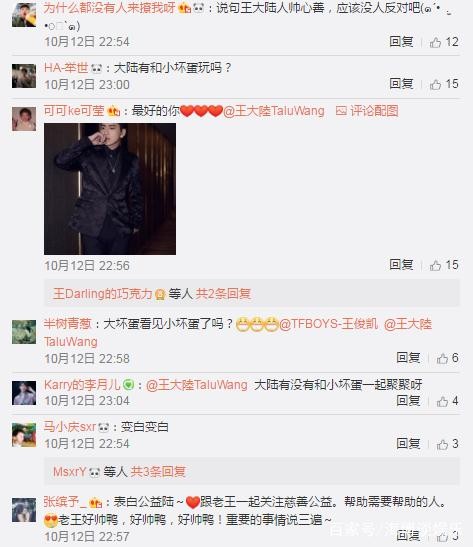473x547 pixels.
Task: Like 马小庆sxr's 变白变白 comment
Action: pos(442,444)
